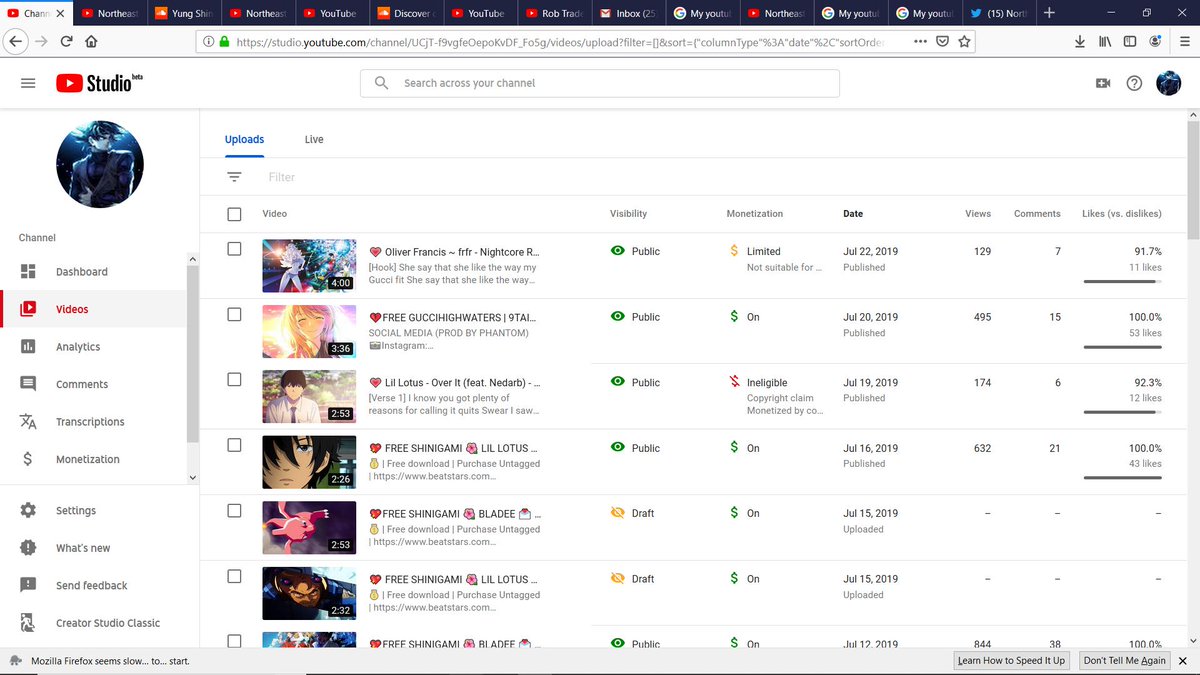Select the Lil Lotus Over It checkbox
This screenshot has width=1200, height=675.
(x=234, y=379)
